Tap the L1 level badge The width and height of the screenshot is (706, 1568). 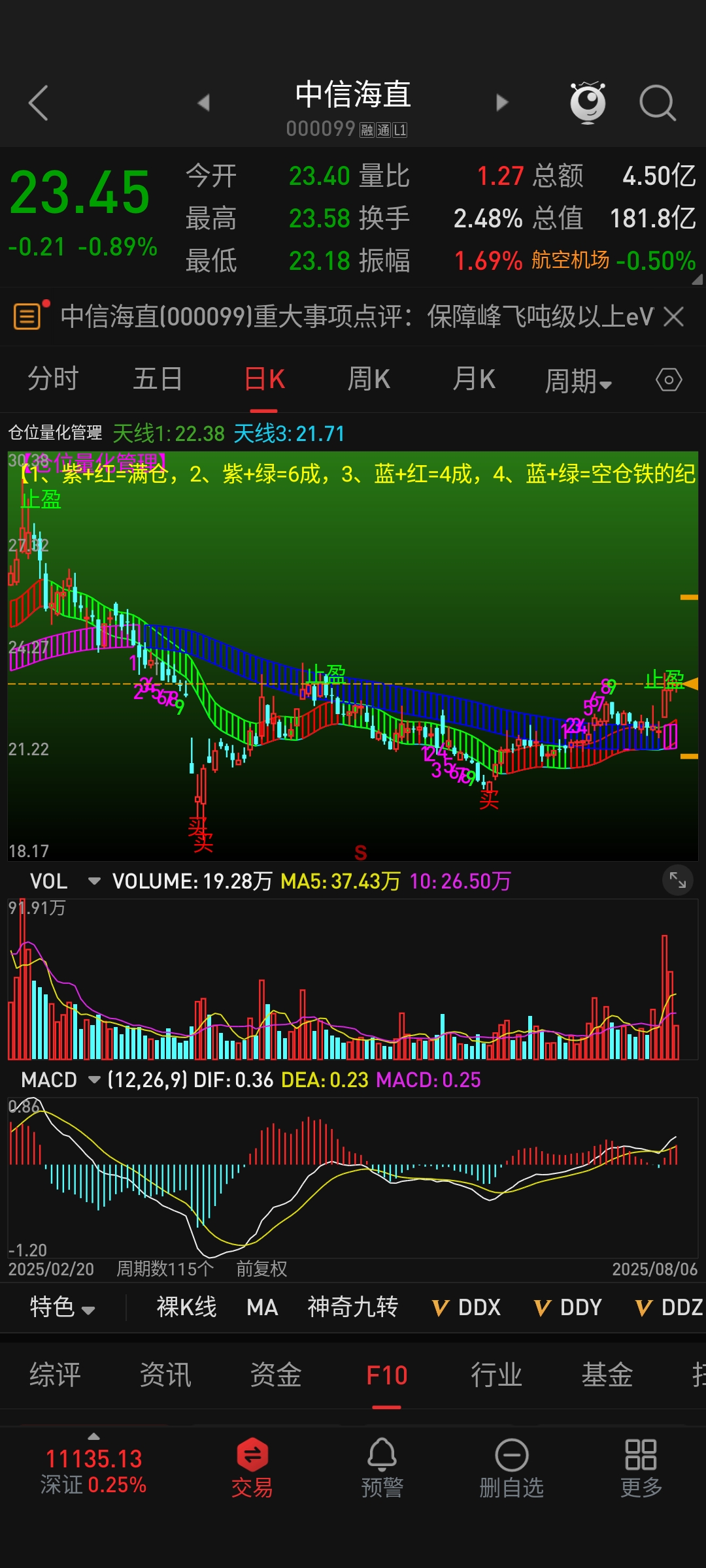[399, 130]
